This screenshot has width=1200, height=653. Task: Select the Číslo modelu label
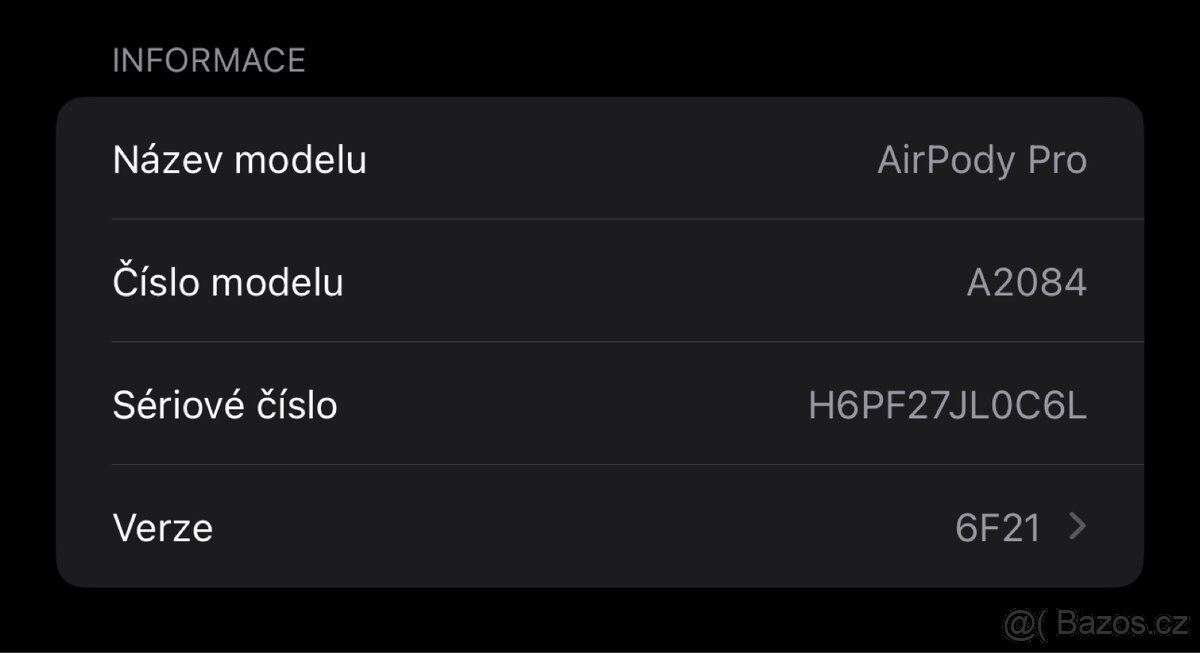point(228,282)
